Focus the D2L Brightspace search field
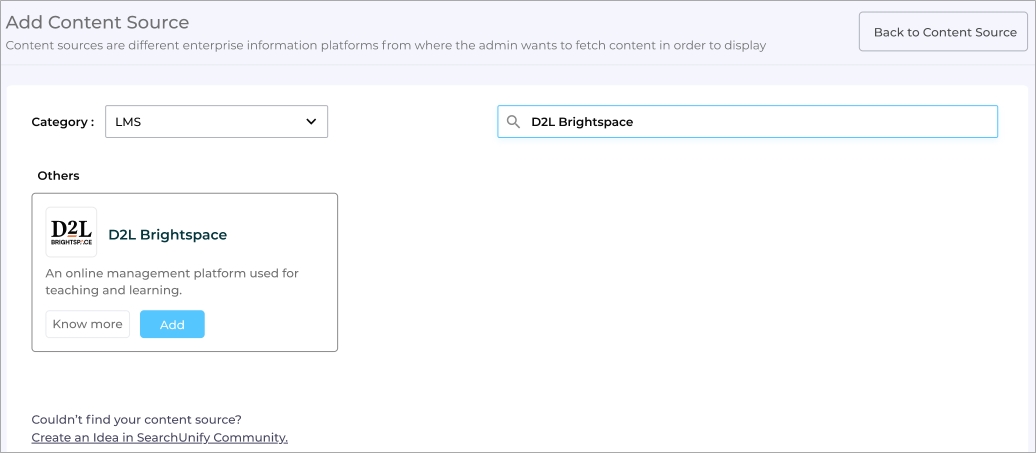1036x453 pixels. click(x=760, y=122)
